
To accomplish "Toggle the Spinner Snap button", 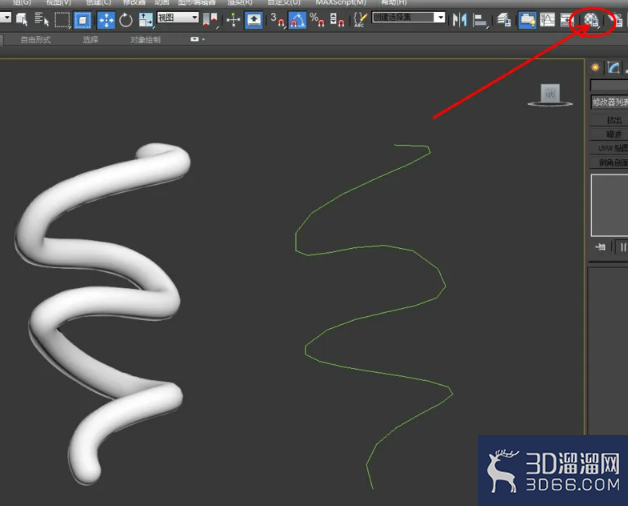I will point(337,20).
